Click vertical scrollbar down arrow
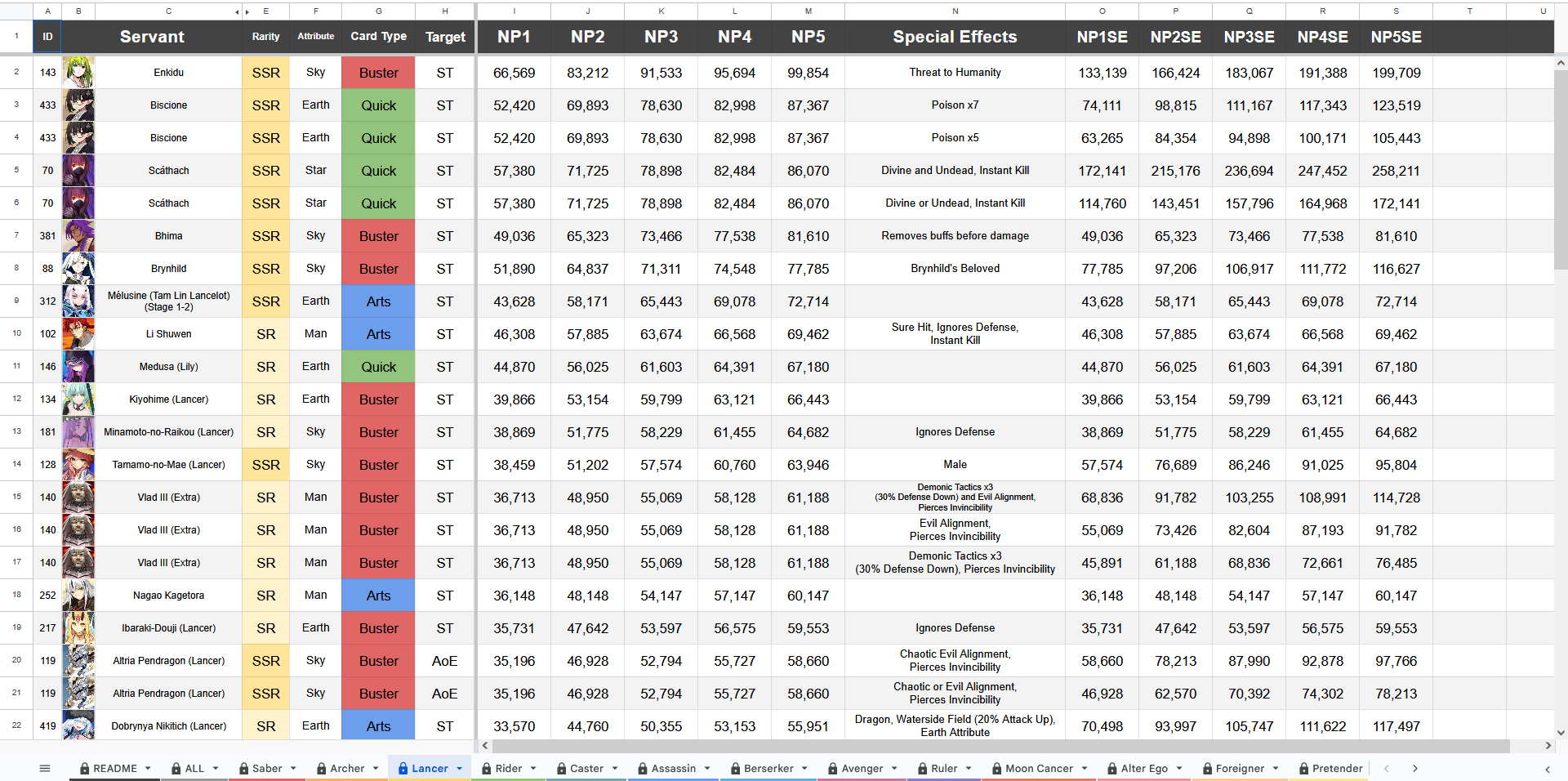The width and height of the screenshot is (1568, 781). tap(1561, 733)
